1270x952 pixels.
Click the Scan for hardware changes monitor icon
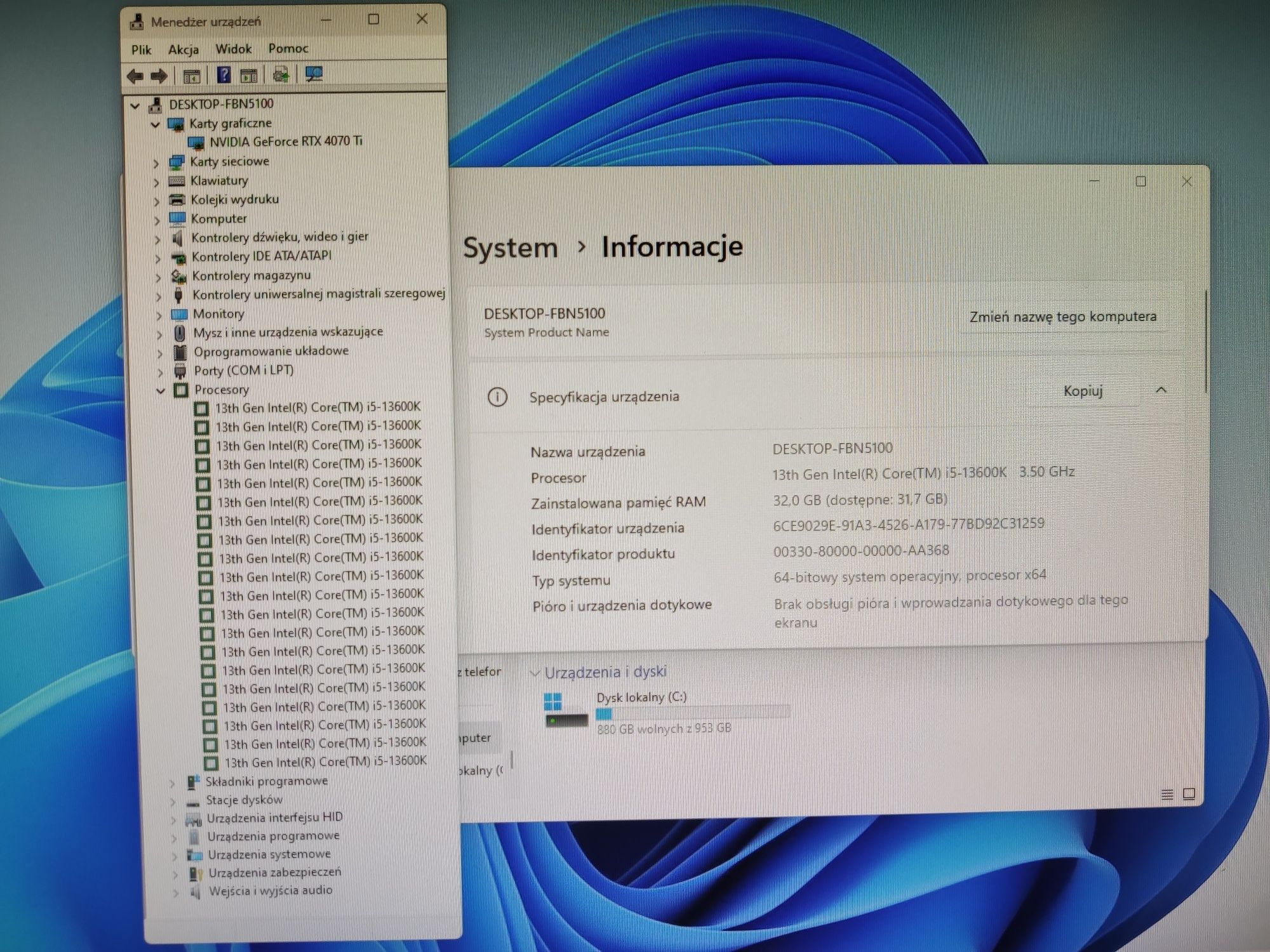[314, 74]
